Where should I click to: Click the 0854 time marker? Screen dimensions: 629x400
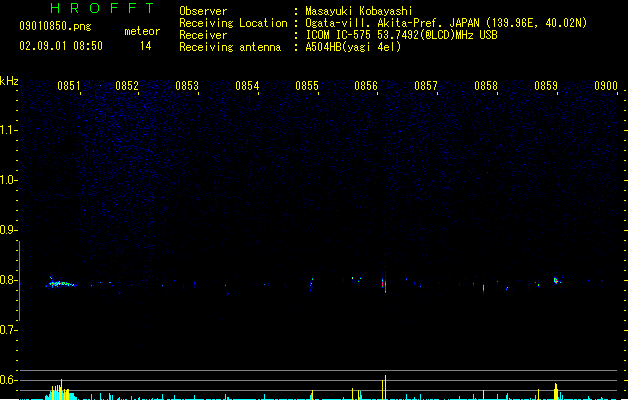click(247, 86)
